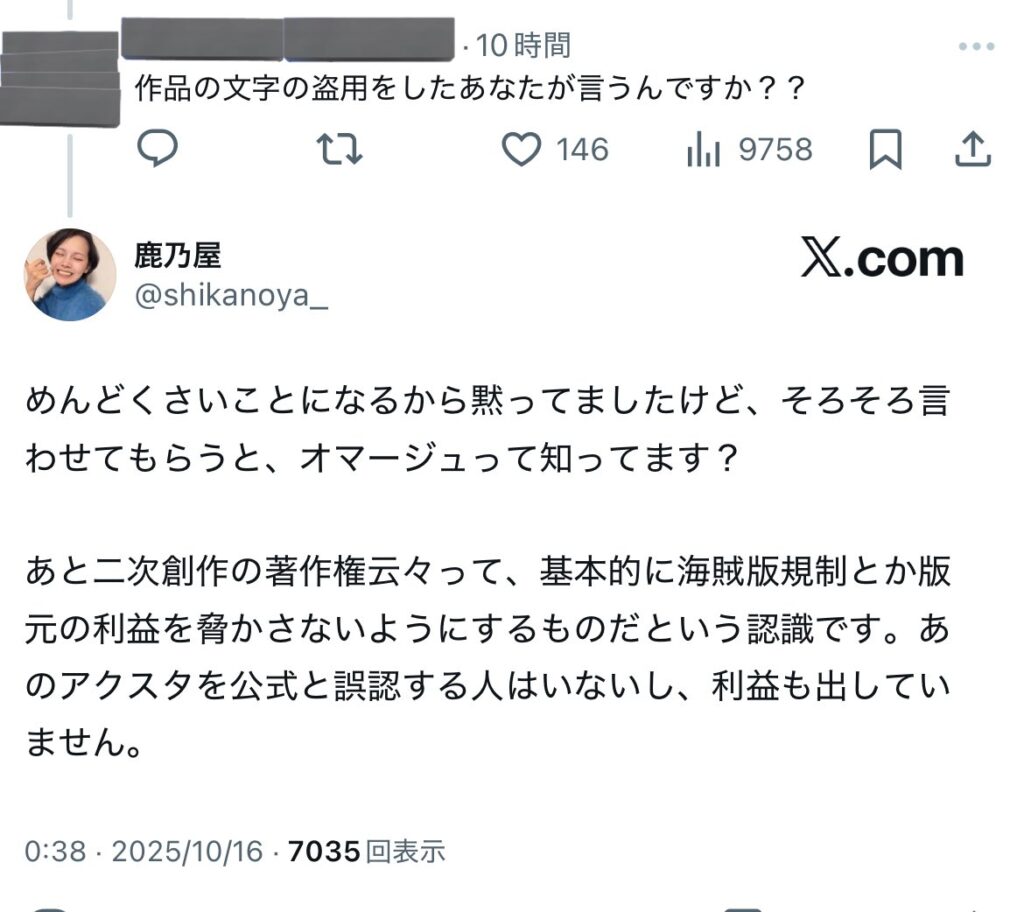Image resolution: width=1024 pixels, height=912 pixels.
Task: Open the 0:38 · 2025/10/16 post timestamp
Action: pos(144,851)
